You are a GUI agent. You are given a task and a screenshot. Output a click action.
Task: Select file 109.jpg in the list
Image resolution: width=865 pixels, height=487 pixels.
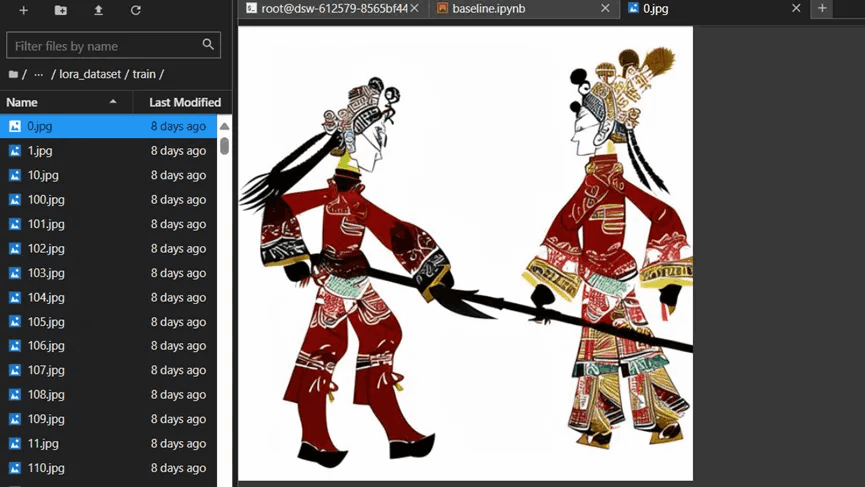[x=108, y=419]
